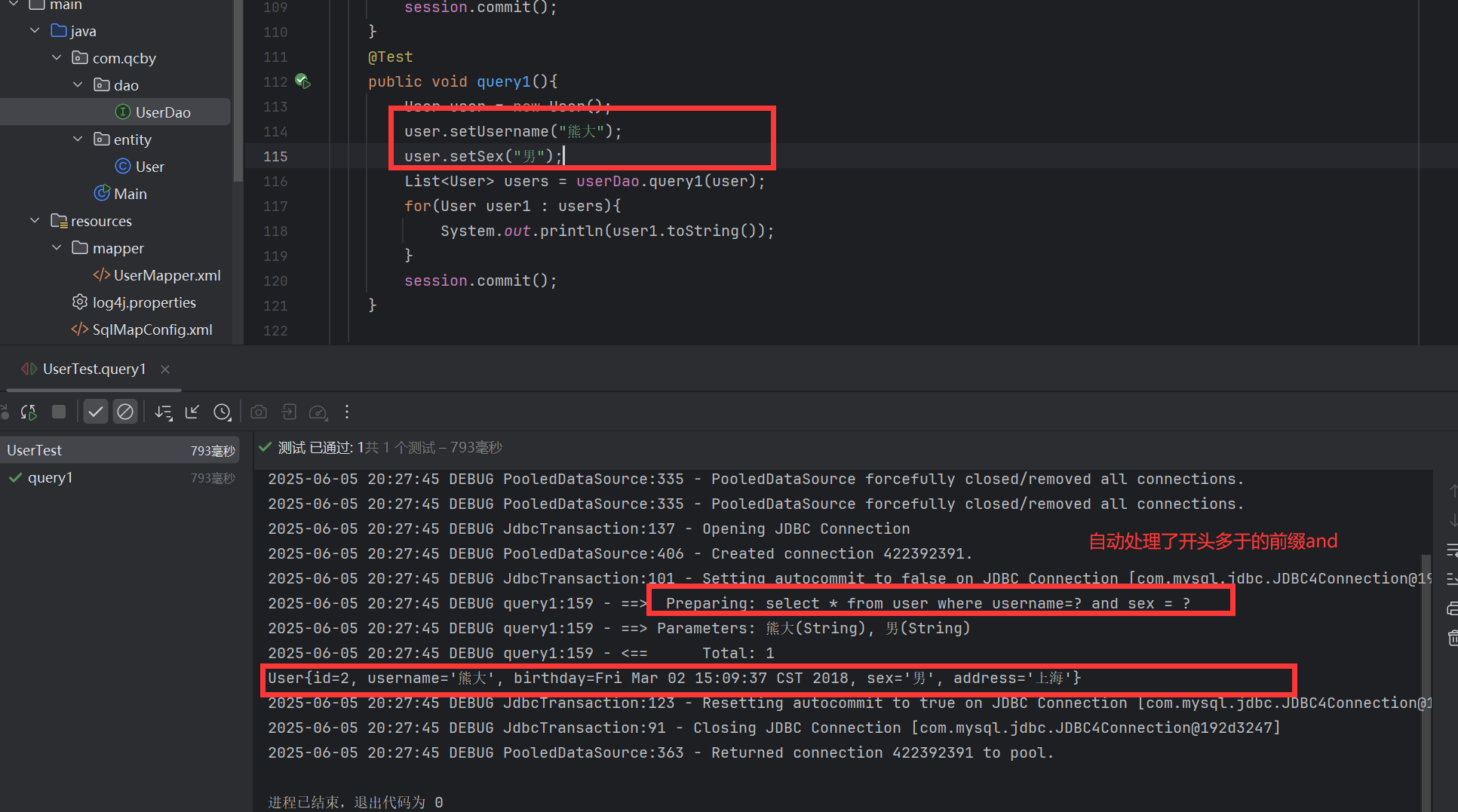Select the UserTest.query1 run tab
1458x812 pixels.
tap(94, 369)
